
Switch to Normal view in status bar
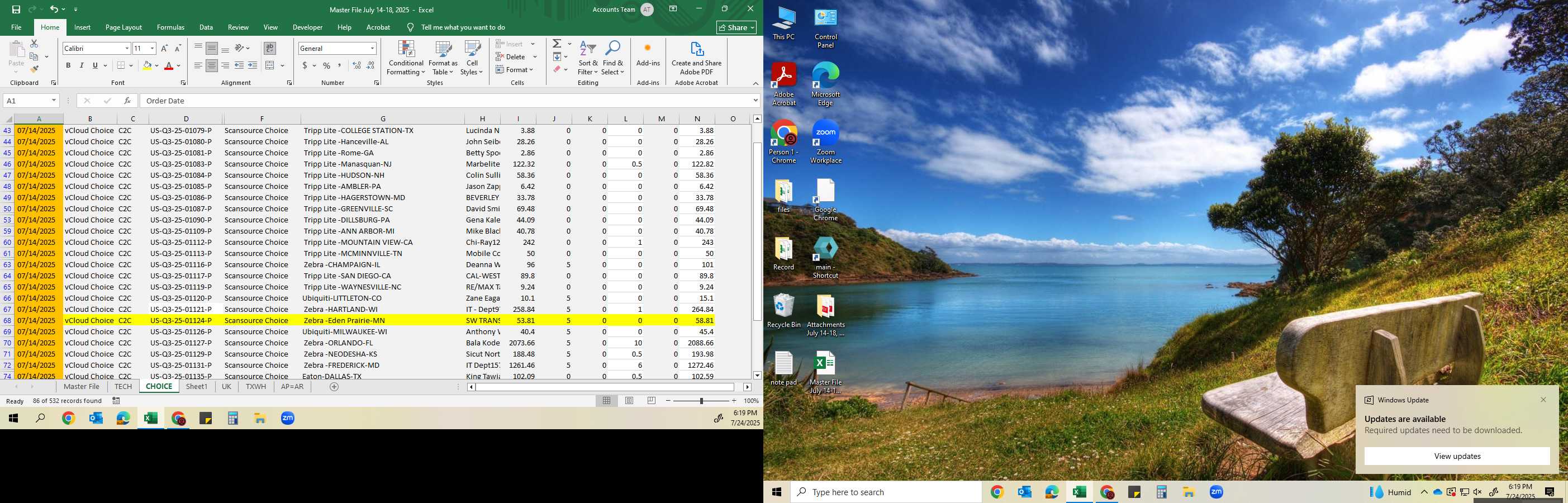pyautogui.click(x=606, y=401)
